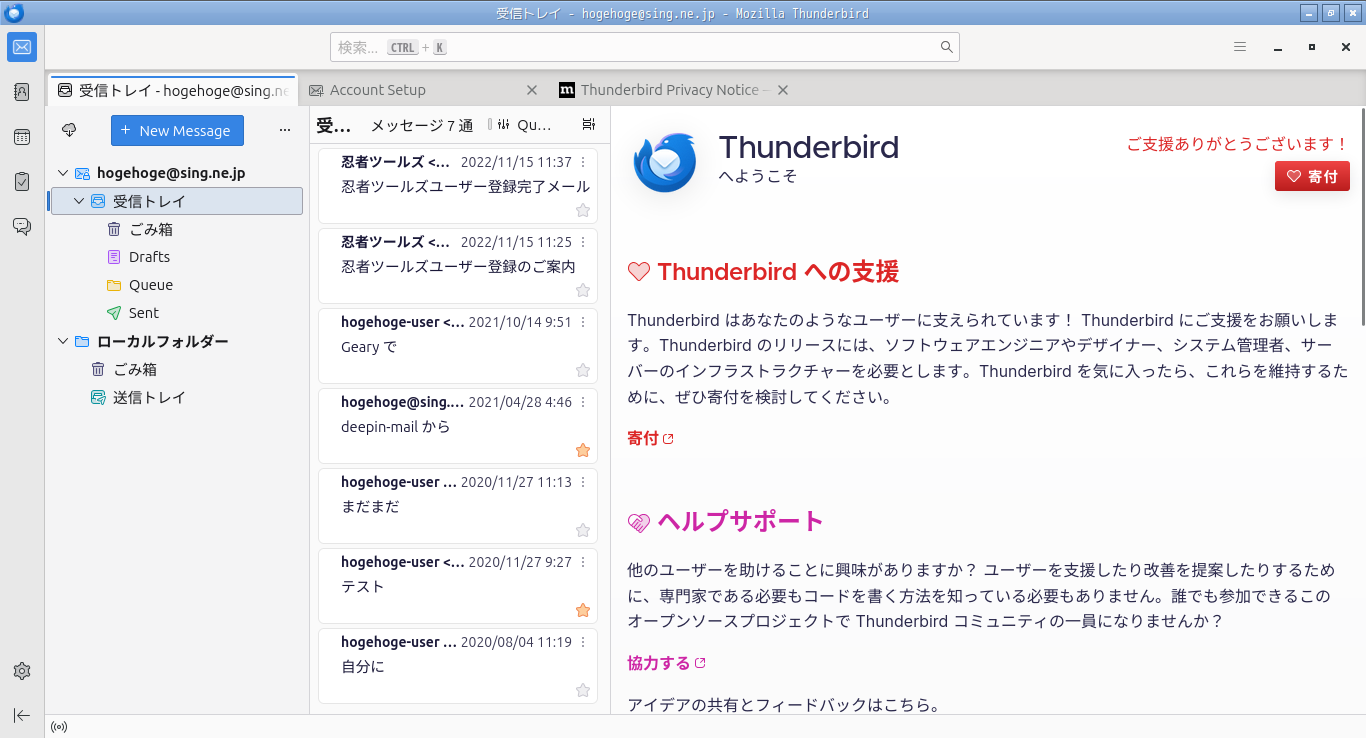Click the Get Messages cloud icon
Screen dimensions: 1366x738
click(x=69, y=130)
